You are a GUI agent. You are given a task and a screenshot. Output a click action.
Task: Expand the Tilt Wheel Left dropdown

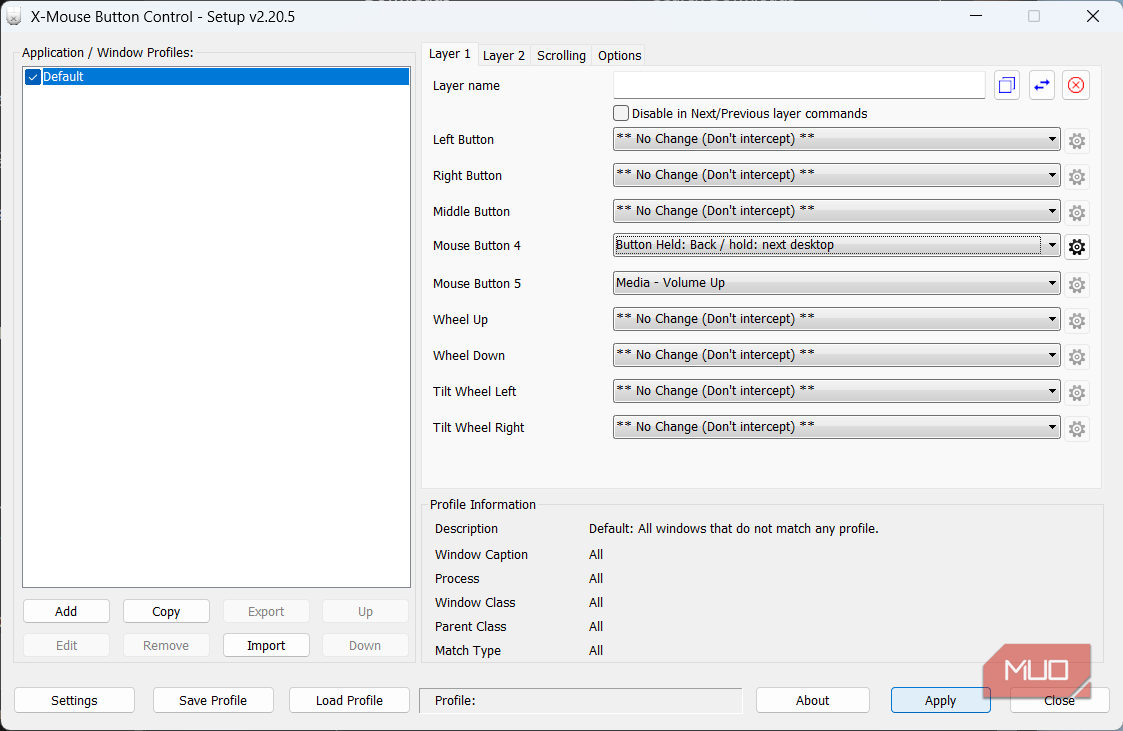[x=837, y=391]
